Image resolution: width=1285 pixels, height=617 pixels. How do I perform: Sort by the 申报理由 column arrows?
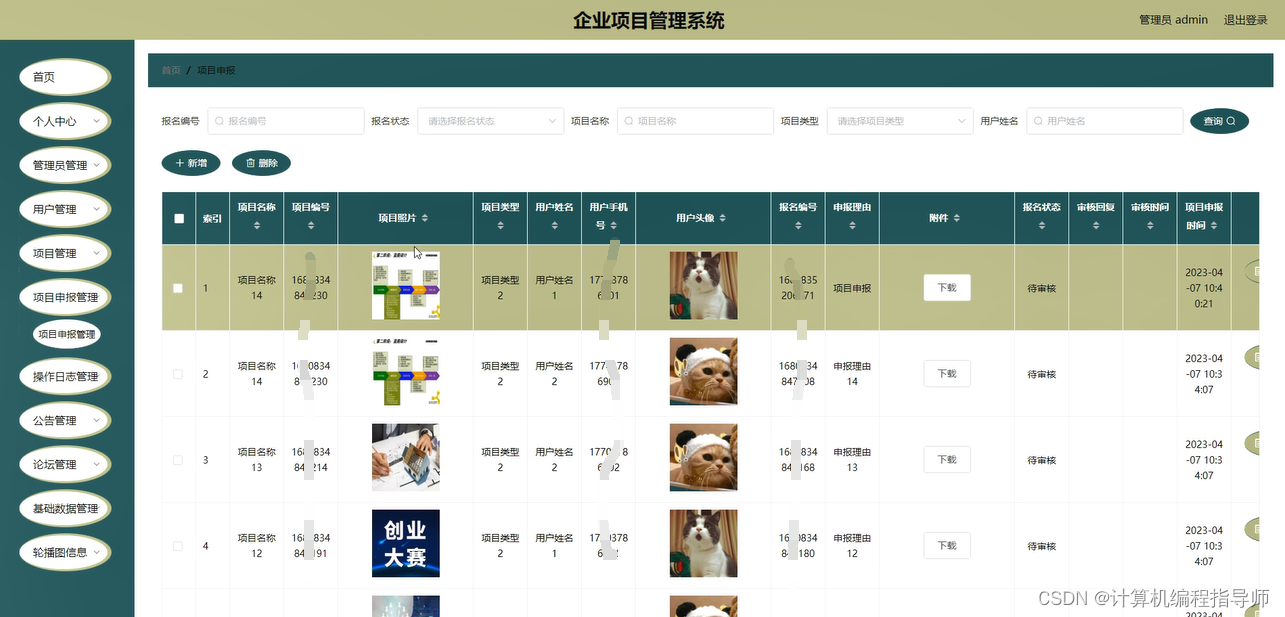coord(852,226)
